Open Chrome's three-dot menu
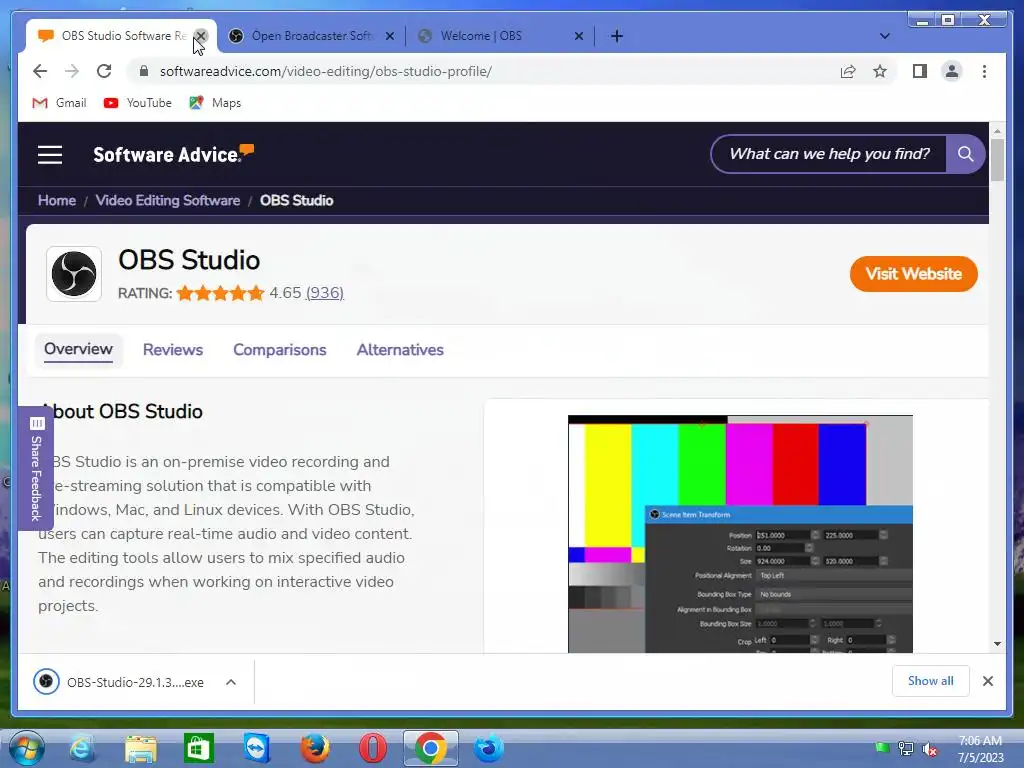 pos(984,71)
